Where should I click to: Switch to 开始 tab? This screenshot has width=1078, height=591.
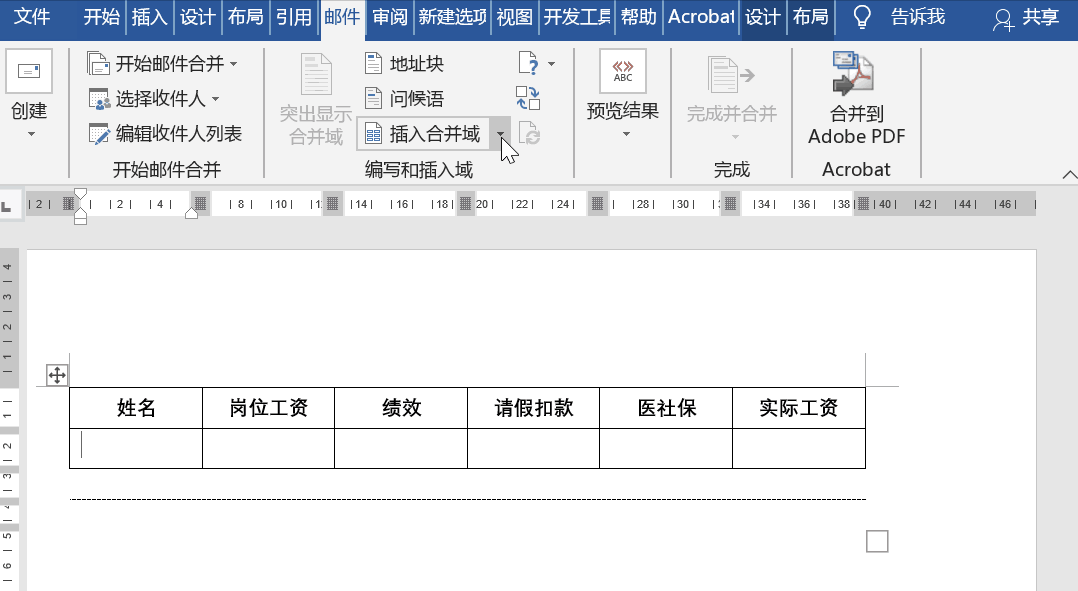102,16
